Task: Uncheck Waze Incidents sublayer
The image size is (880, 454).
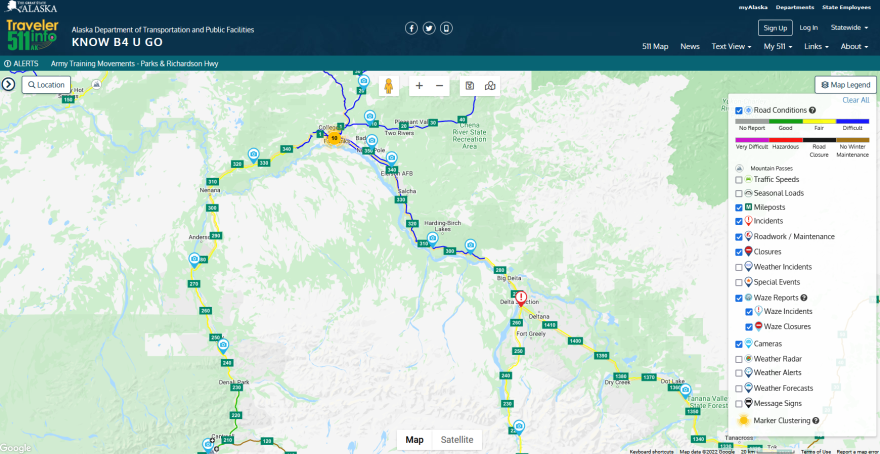Action: (749, 311)
